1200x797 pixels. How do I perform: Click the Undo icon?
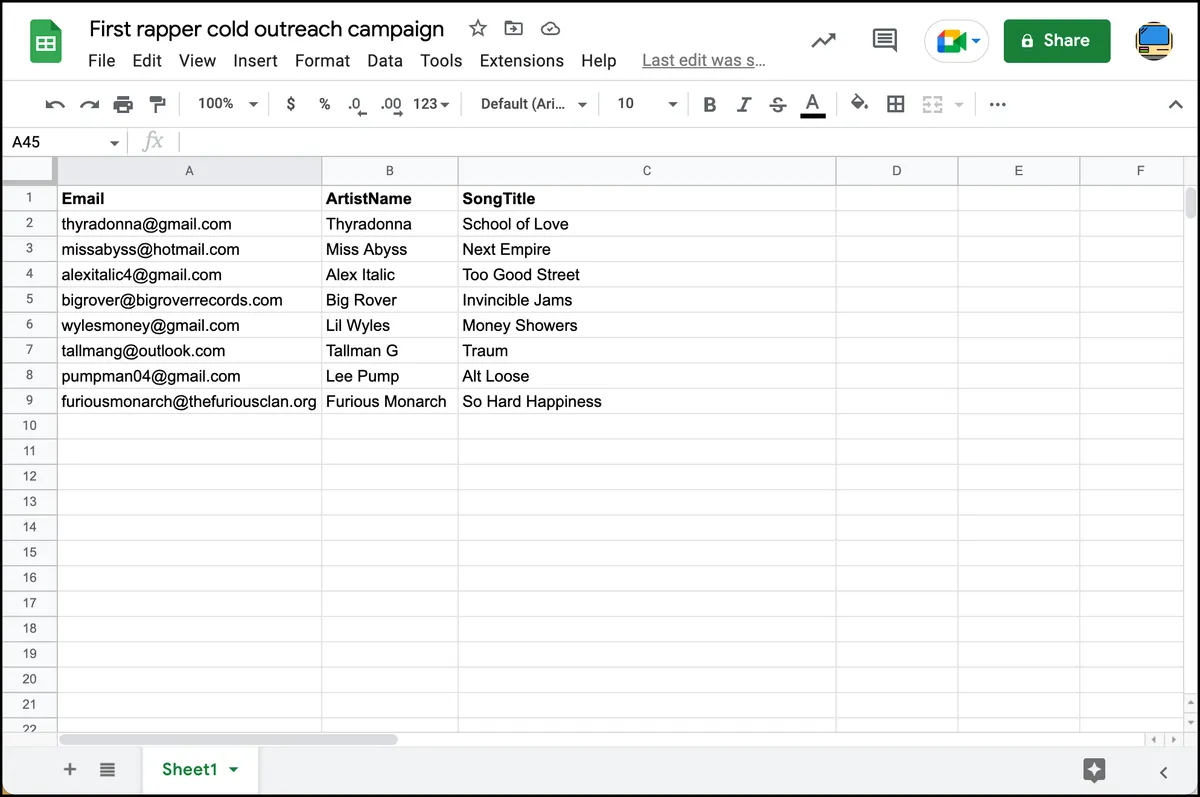(56, 104)
